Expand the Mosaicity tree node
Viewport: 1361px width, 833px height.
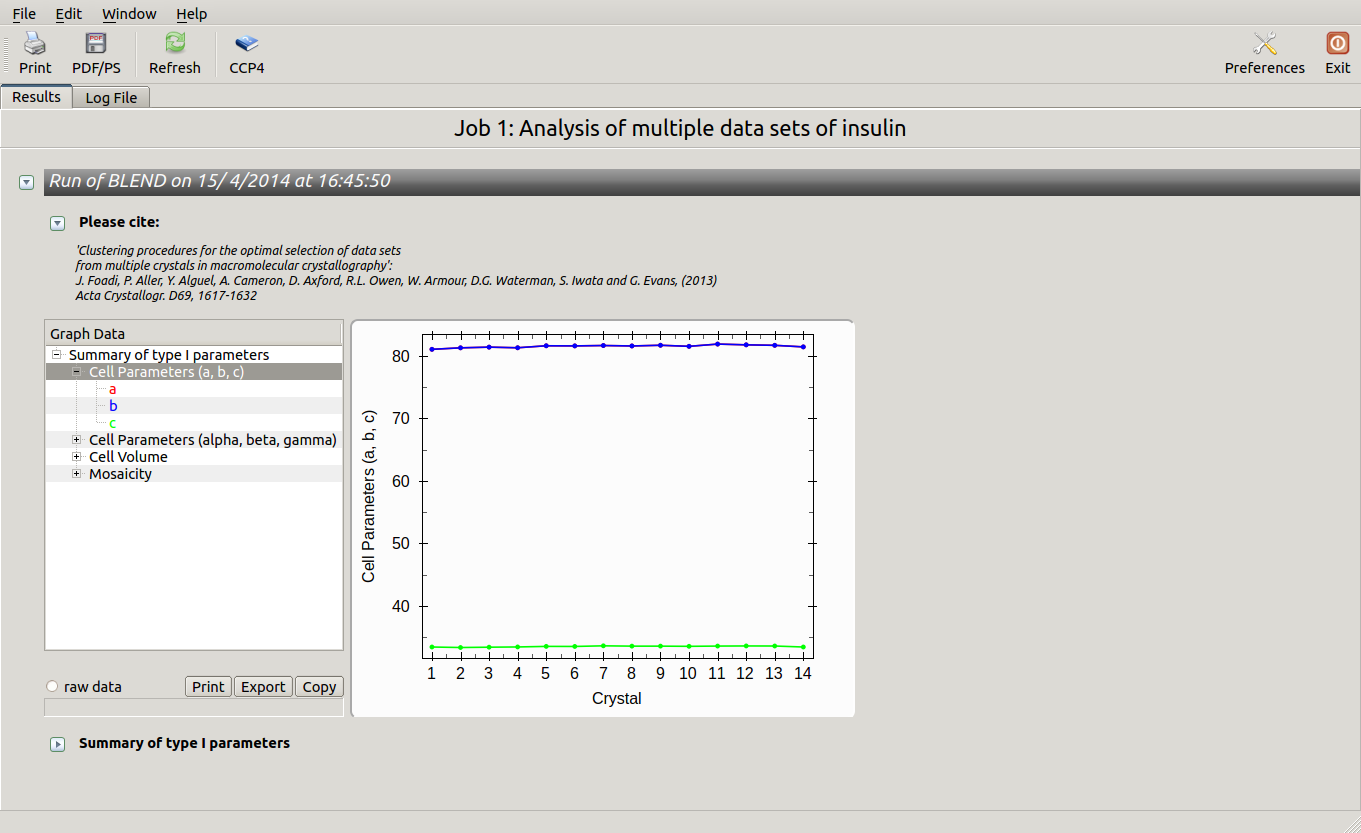[77, 474]
